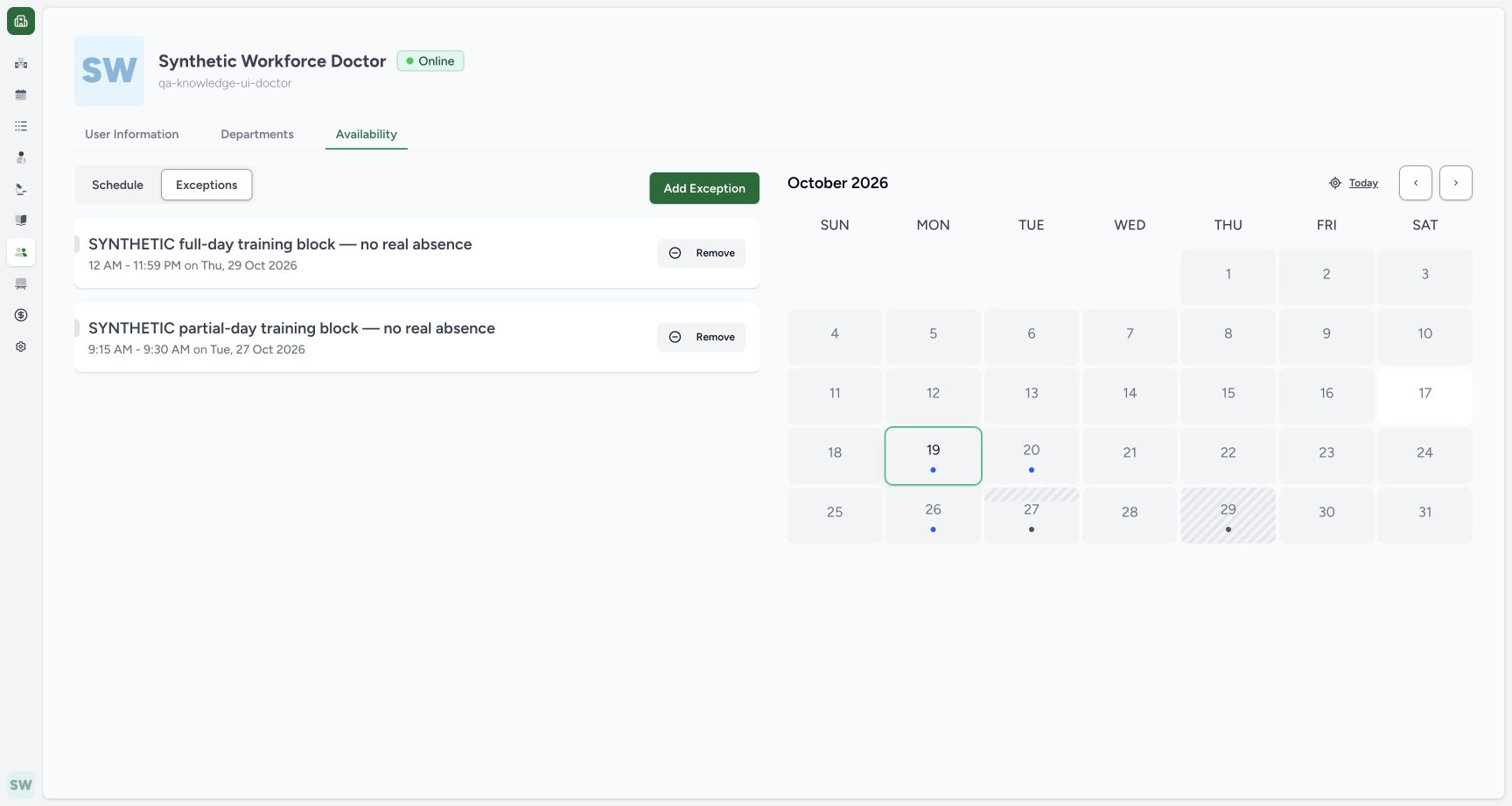Select October 26 on the calendar

point(934,515)
